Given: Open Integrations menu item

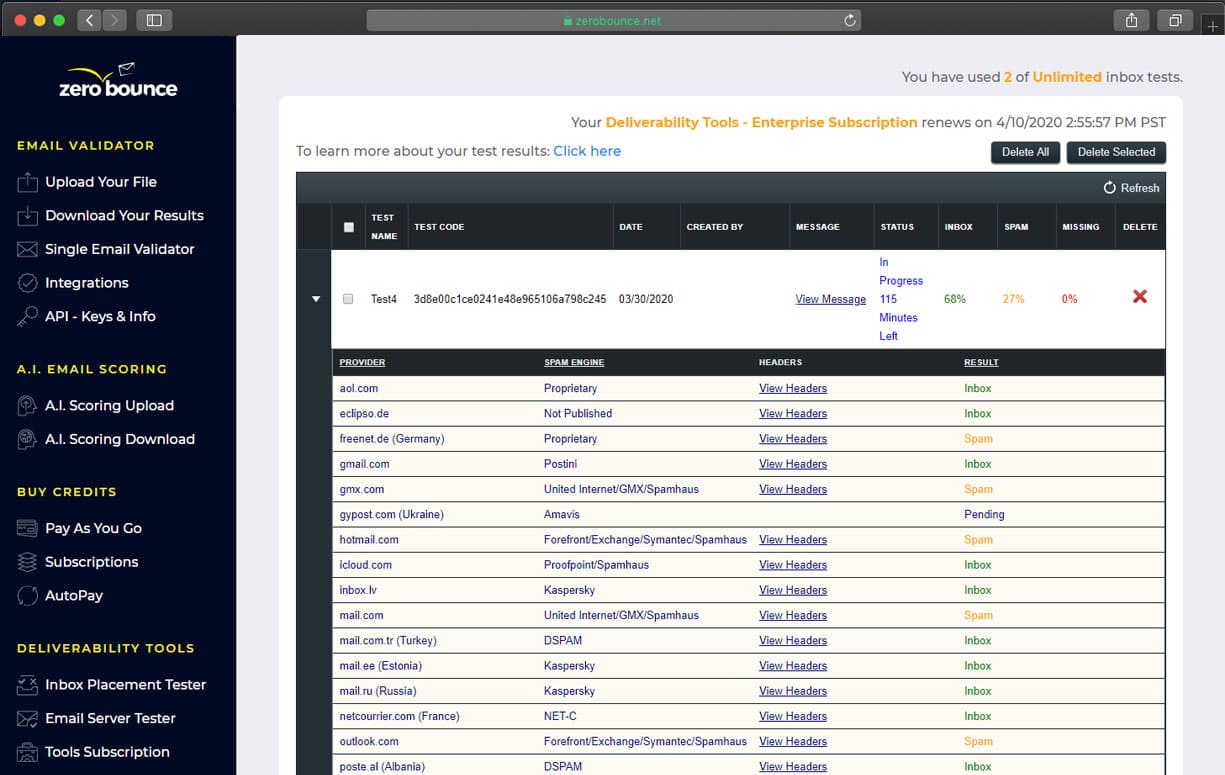Looking at the screenshot, I should (x=87, y=283).
